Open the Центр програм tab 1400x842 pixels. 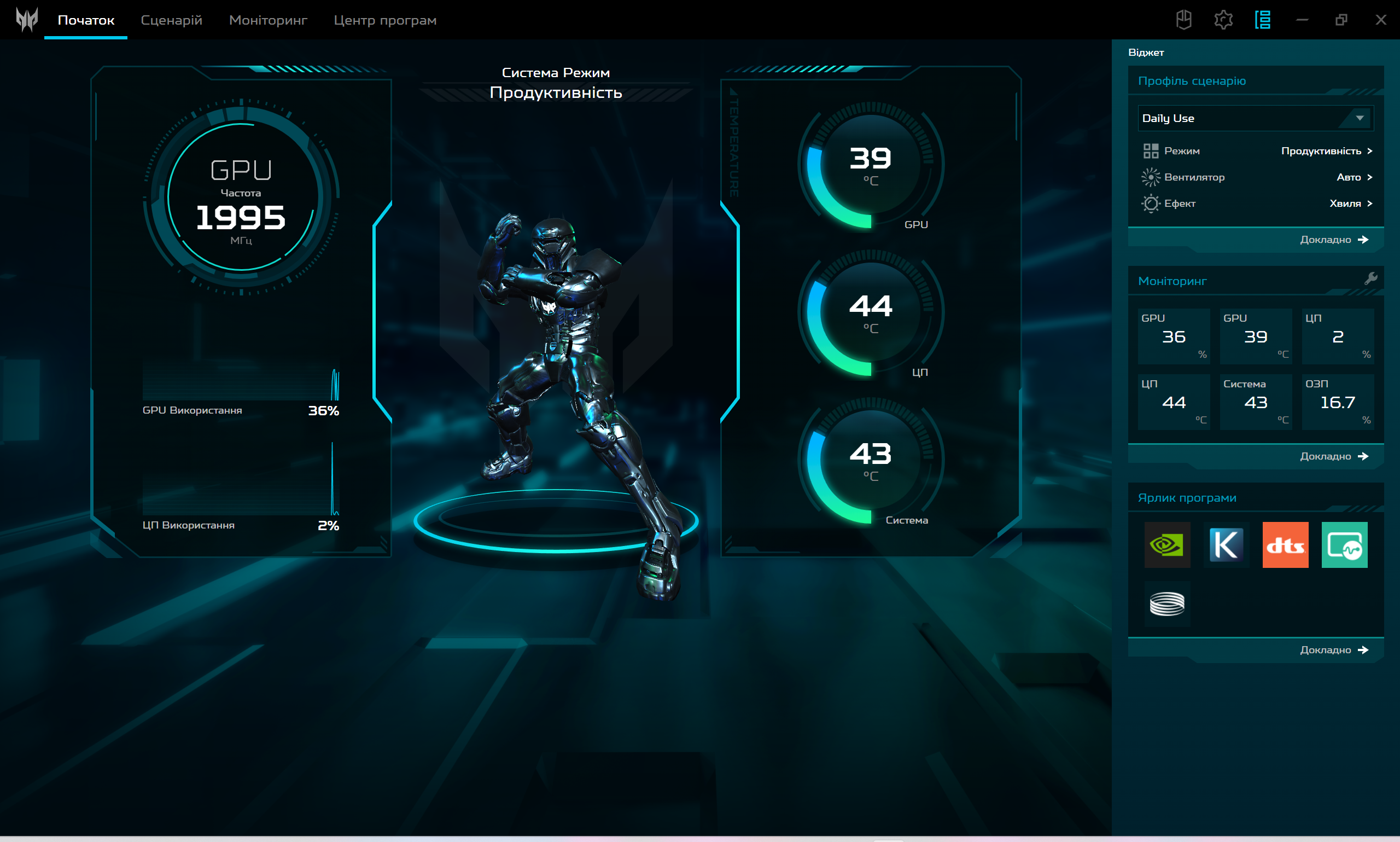click(x=385, y=20)
